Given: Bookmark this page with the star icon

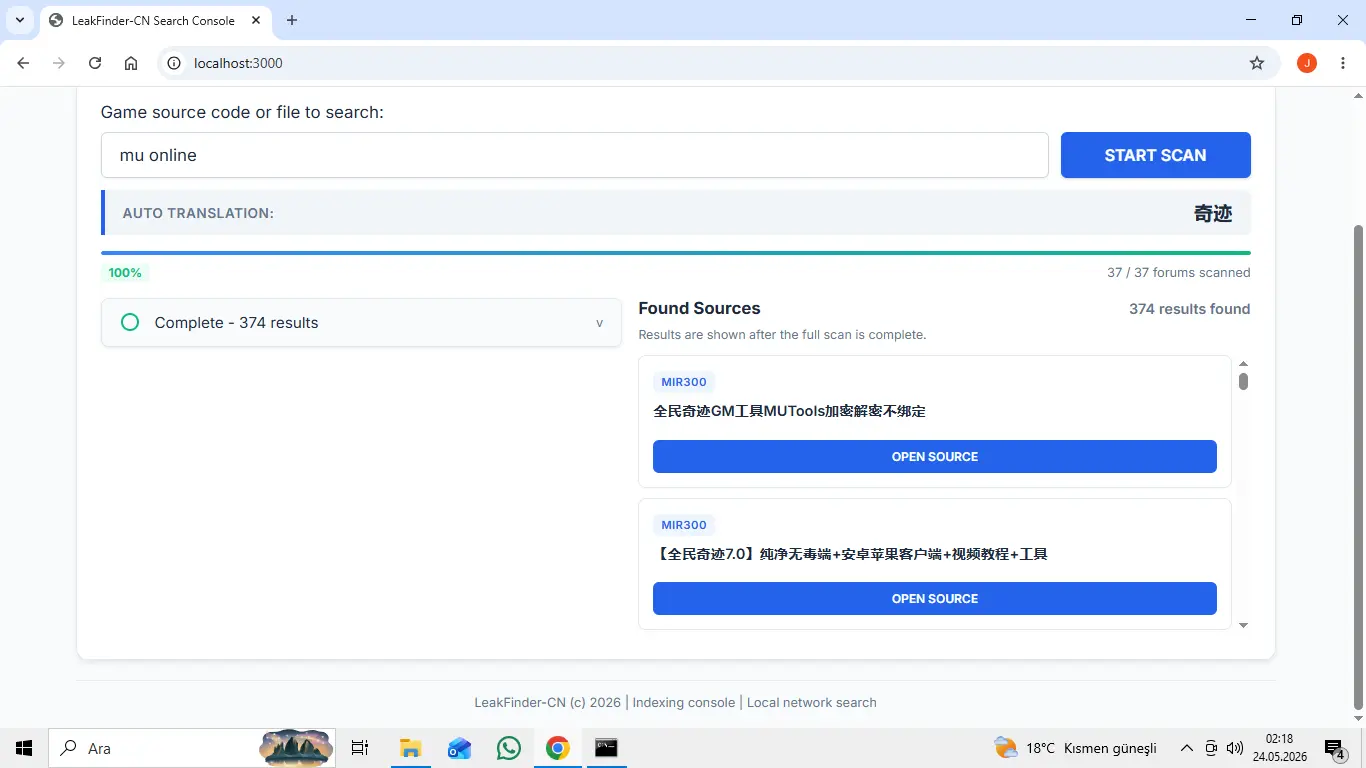Looking at the screenshot, I should point(1257,63).
